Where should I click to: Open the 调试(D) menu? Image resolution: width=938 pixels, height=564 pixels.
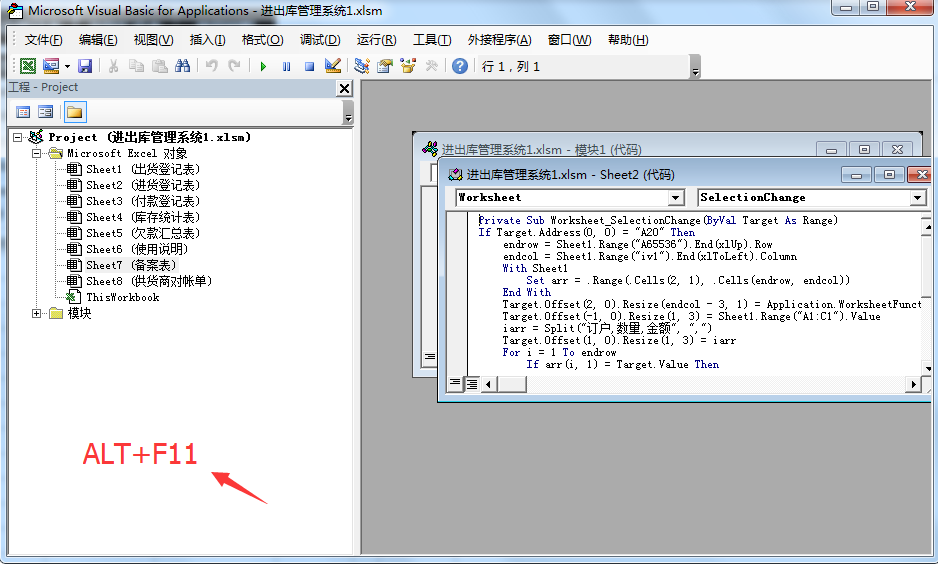point(320,40)
